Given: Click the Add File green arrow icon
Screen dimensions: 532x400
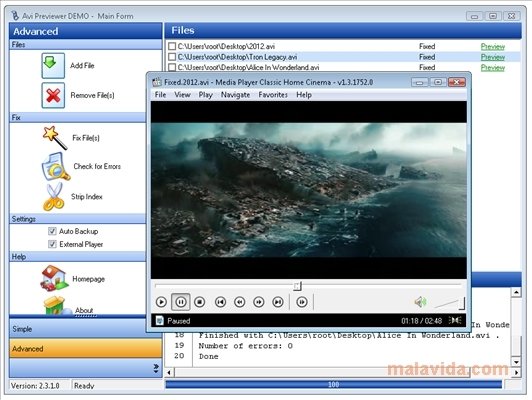Looking at the screenshot, I should (53, 65).
